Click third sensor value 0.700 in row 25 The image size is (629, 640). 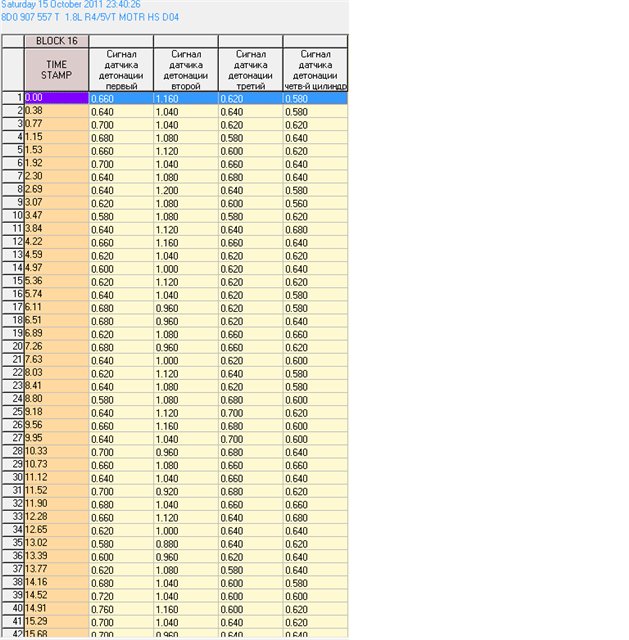pos(251,413)
